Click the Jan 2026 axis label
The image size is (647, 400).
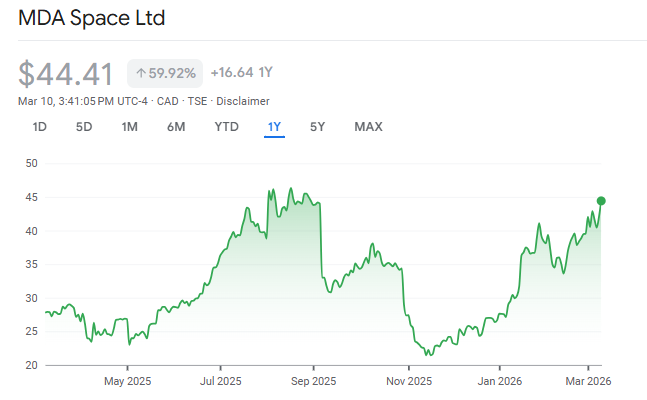pyautogui.click(x=500, y=381)
